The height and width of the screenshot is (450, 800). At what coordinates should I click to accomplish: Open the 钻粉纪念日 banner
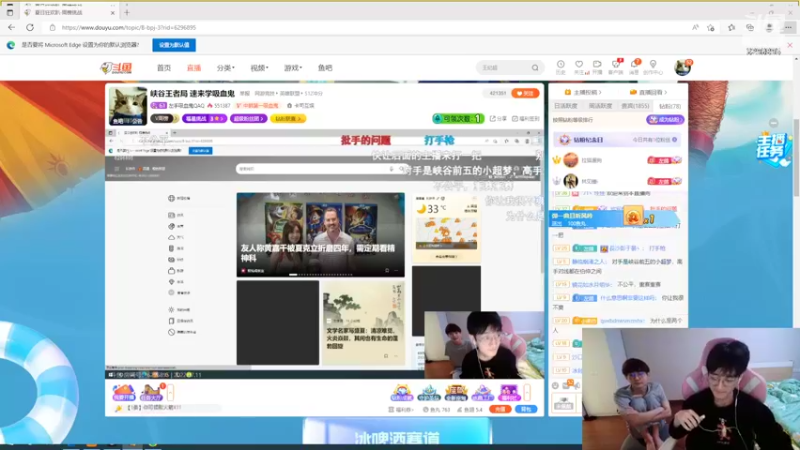pyautogui.click(x=617, y=140)
